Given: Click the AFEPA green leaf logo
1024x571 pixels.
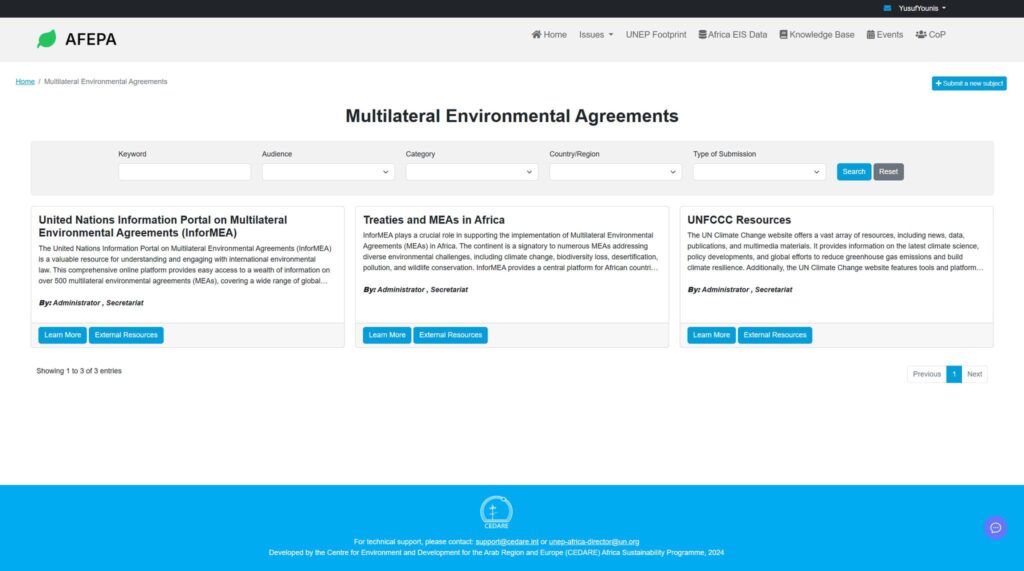Looking at the screenshot, I should coord(46,39).
